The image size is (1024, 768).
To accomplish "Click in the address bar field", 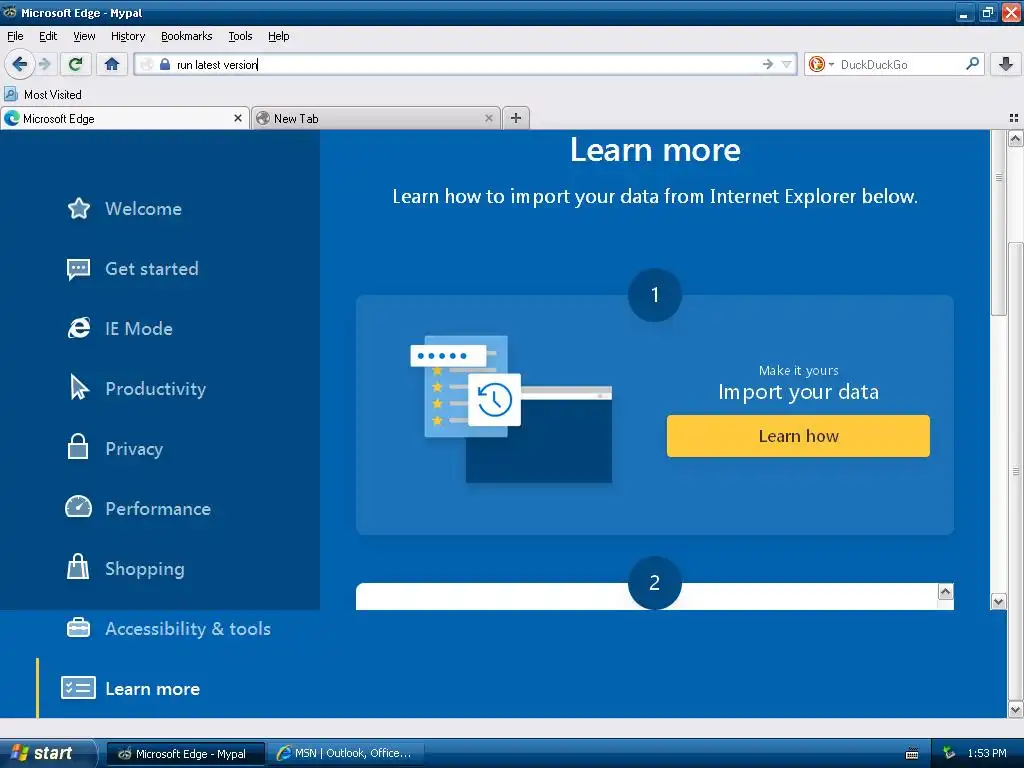I will pyautogui.click(x=464, y=64).
